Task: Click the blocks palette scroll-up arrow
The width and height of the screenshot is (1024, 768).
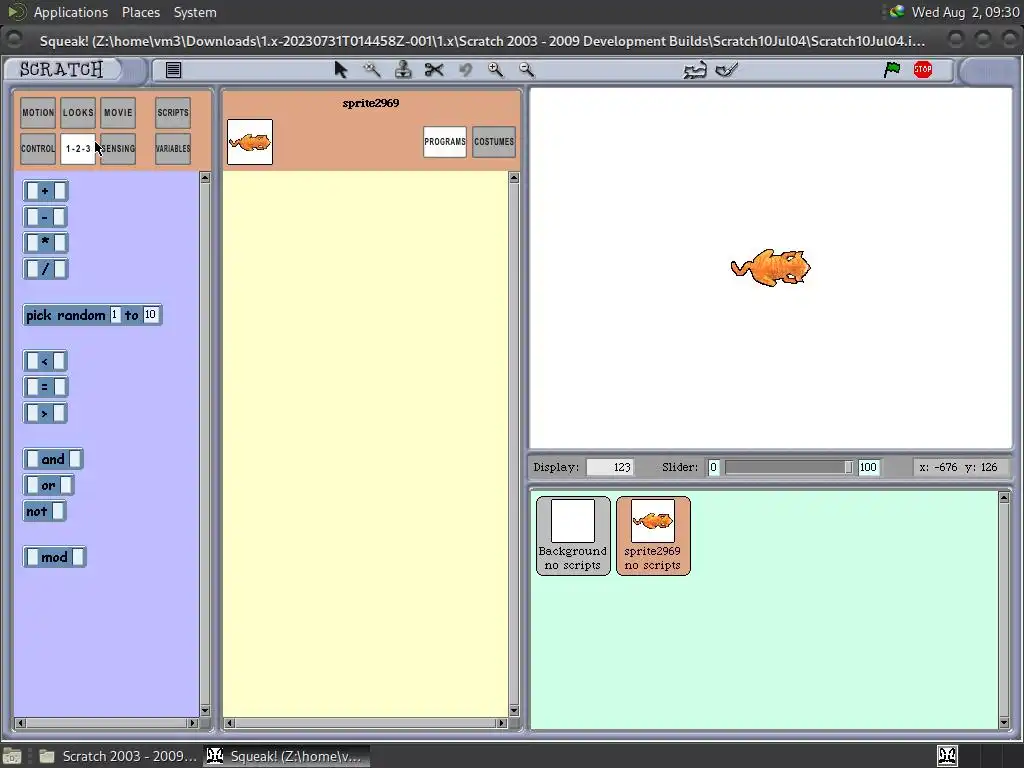Action: pyautogui.click(x=205, y=178)
